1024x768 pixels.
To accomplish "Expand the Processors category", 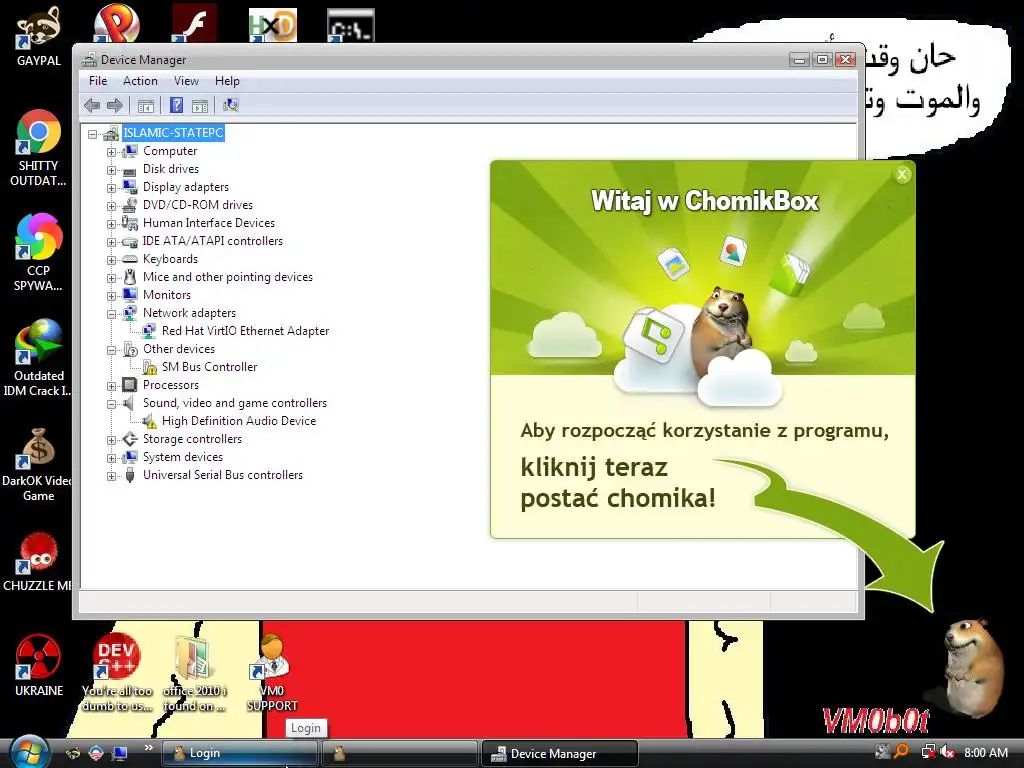I will [x=112, y=386].
